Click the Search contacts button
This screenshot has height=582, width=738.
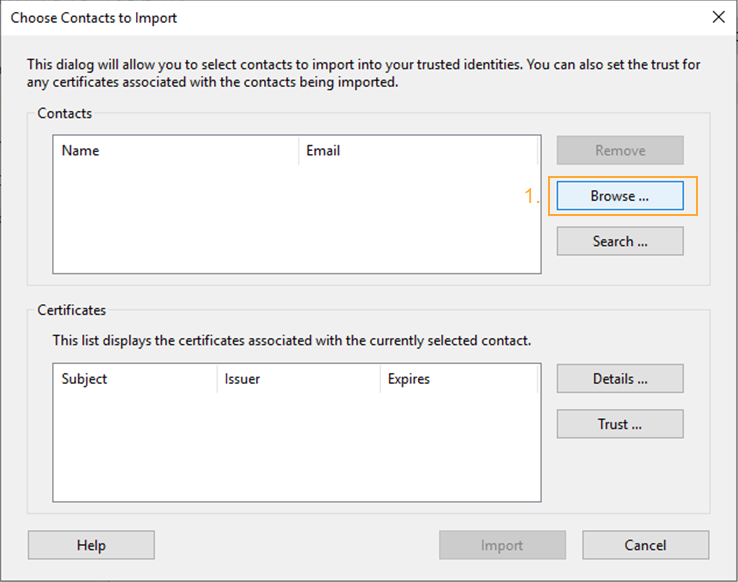[620, 241]
